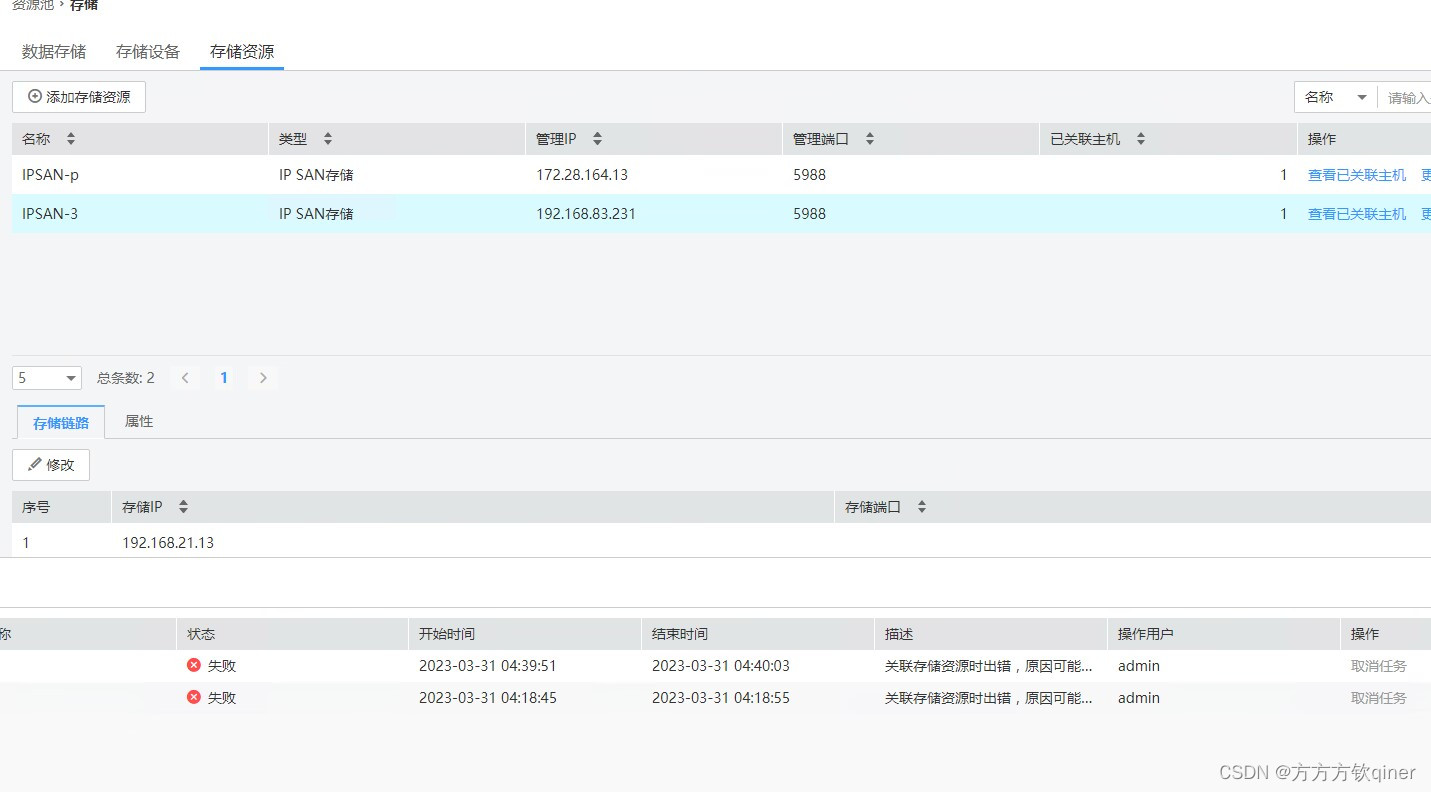Open the 属性 sub-tab
The width and height of the screenshot is (1431, 792).
click(139, 421)
